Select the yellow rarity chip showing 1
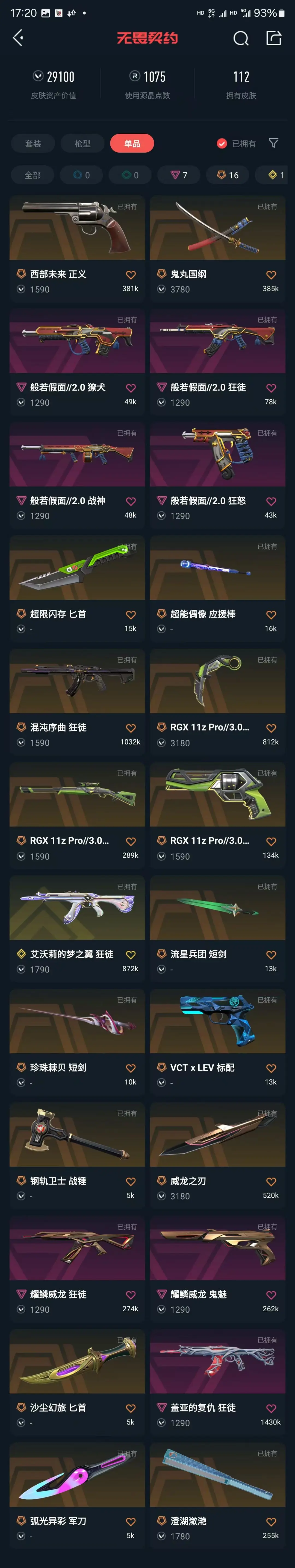The image size is (295, 1568). click(276, 175)
